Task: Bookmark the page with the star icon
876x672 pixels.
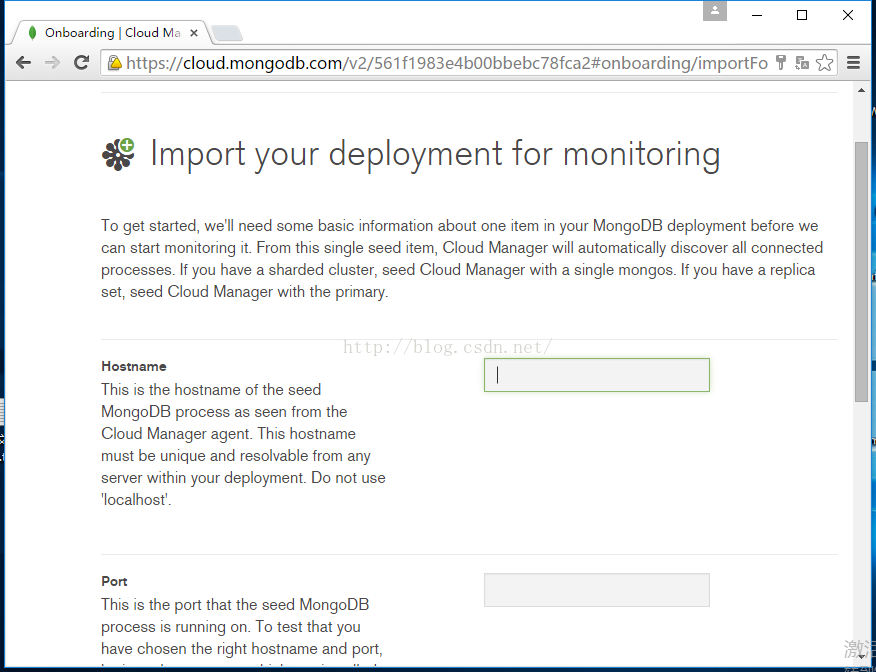Action: point(825,63)
